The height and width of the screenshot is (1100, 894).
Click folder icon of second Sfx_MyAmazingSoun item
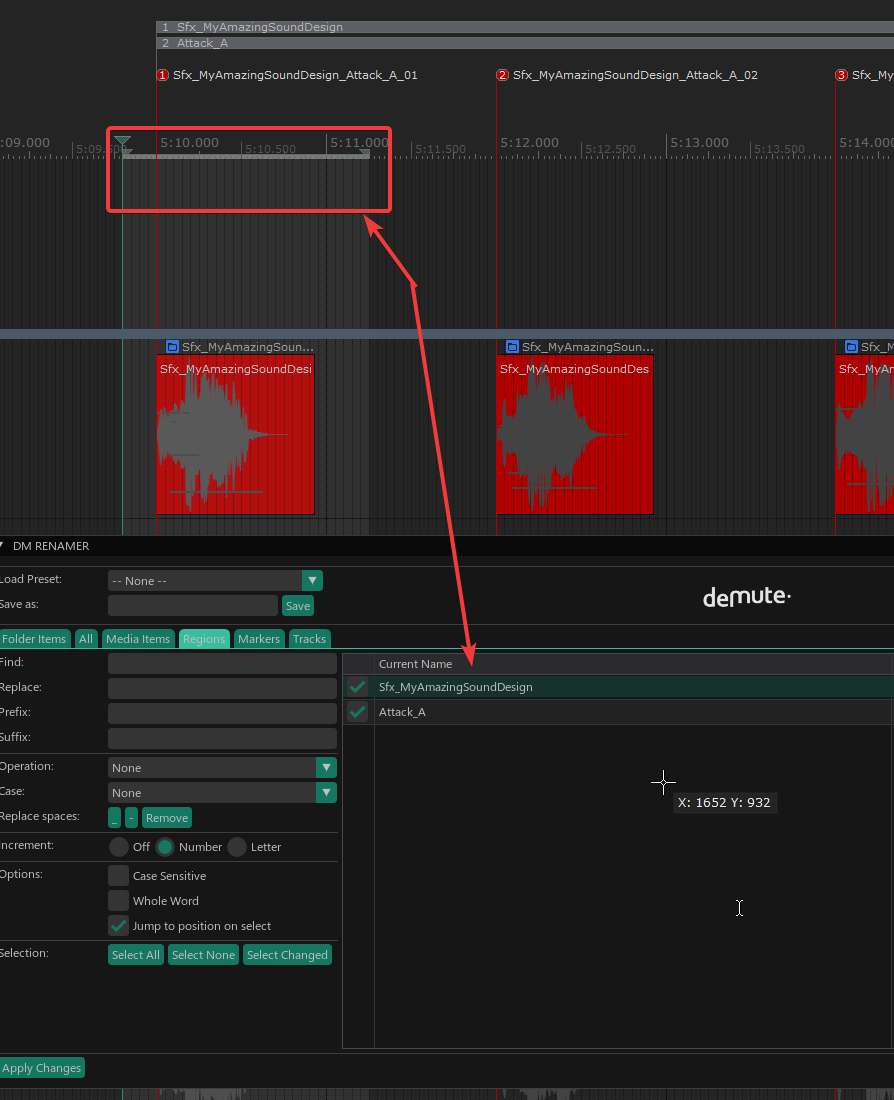512,347
